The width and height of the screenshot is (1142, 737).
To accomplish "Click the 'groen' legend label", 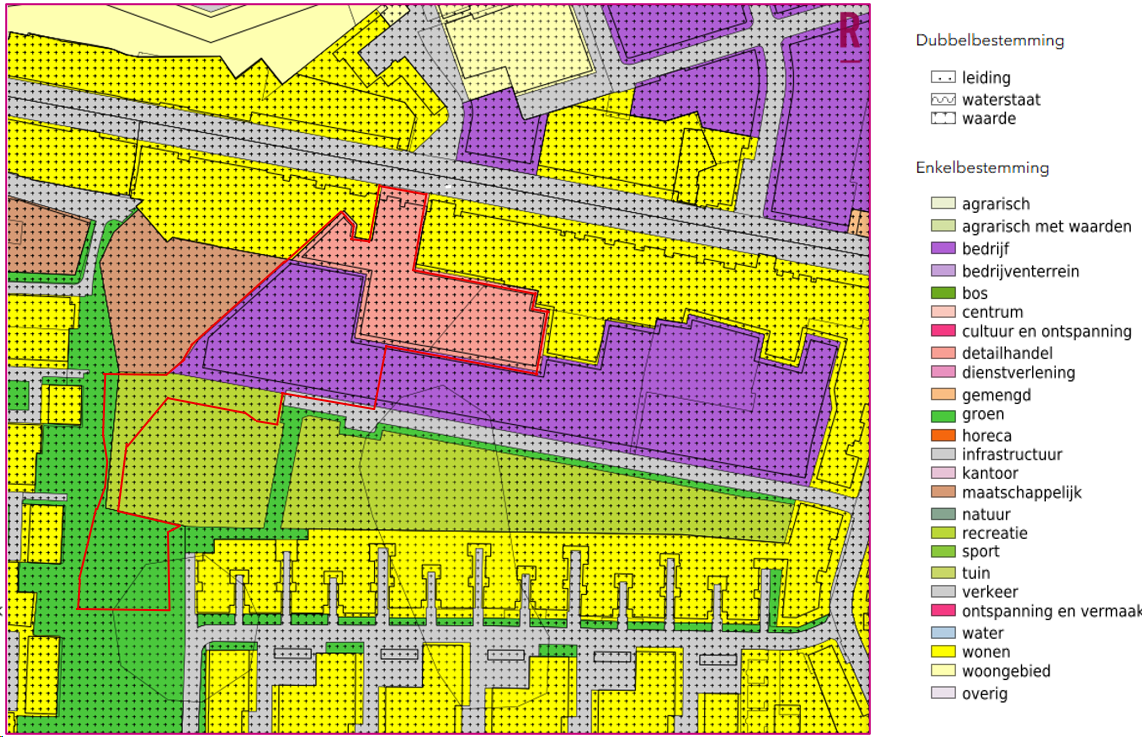I will coord(983,414).
